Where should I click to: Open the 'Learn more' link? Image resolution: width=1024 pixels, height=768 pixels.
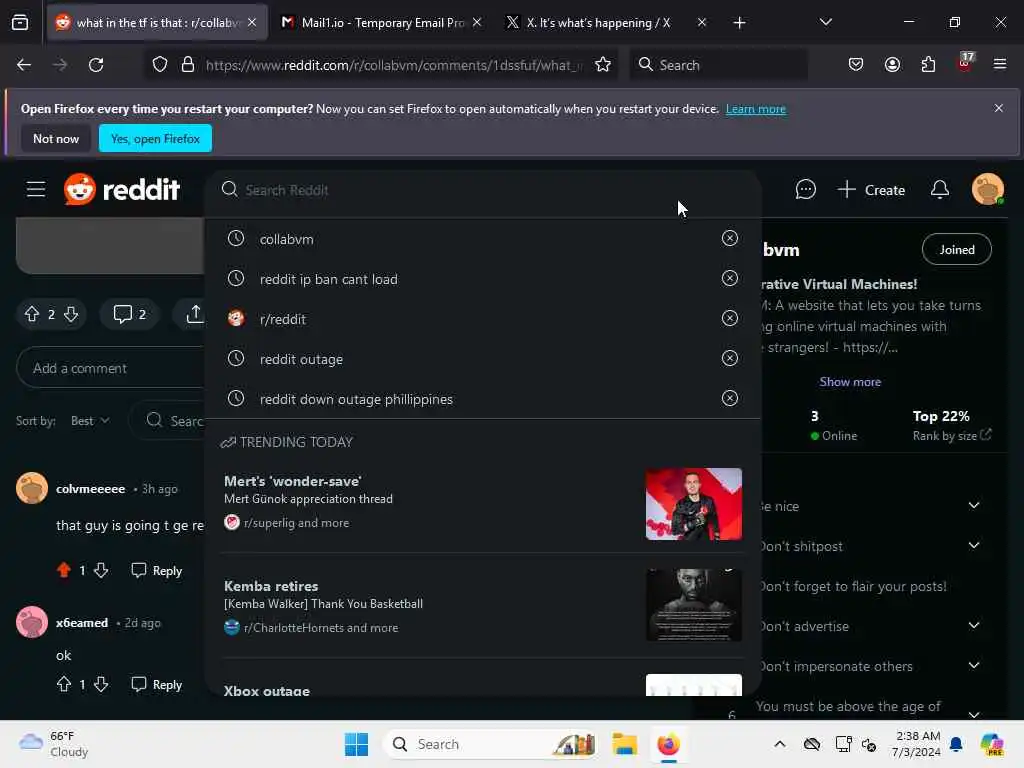coord(756,109)
